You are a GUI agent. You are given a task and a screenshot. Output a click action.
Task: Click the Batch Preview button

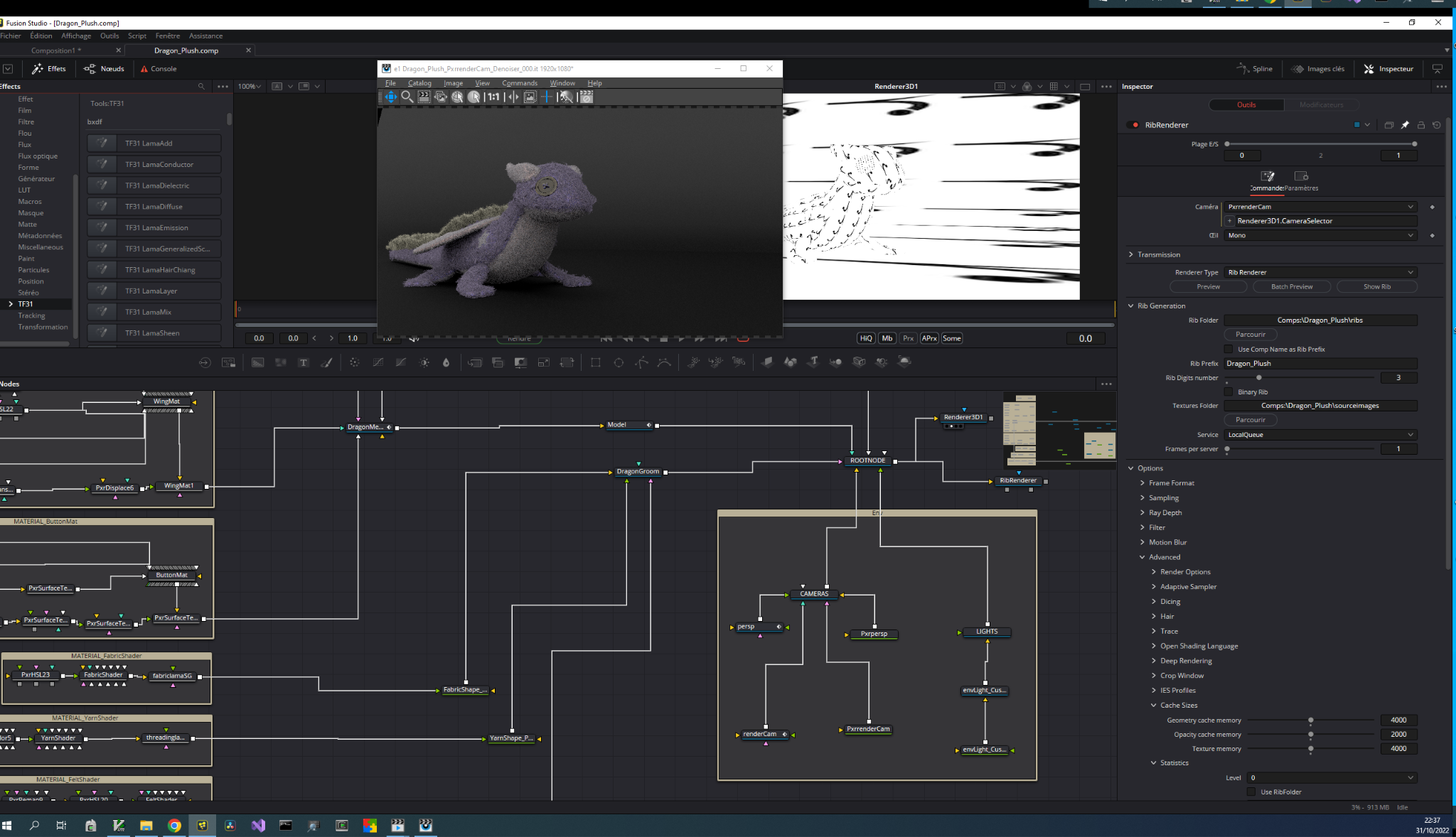[x=1292, y=287]
